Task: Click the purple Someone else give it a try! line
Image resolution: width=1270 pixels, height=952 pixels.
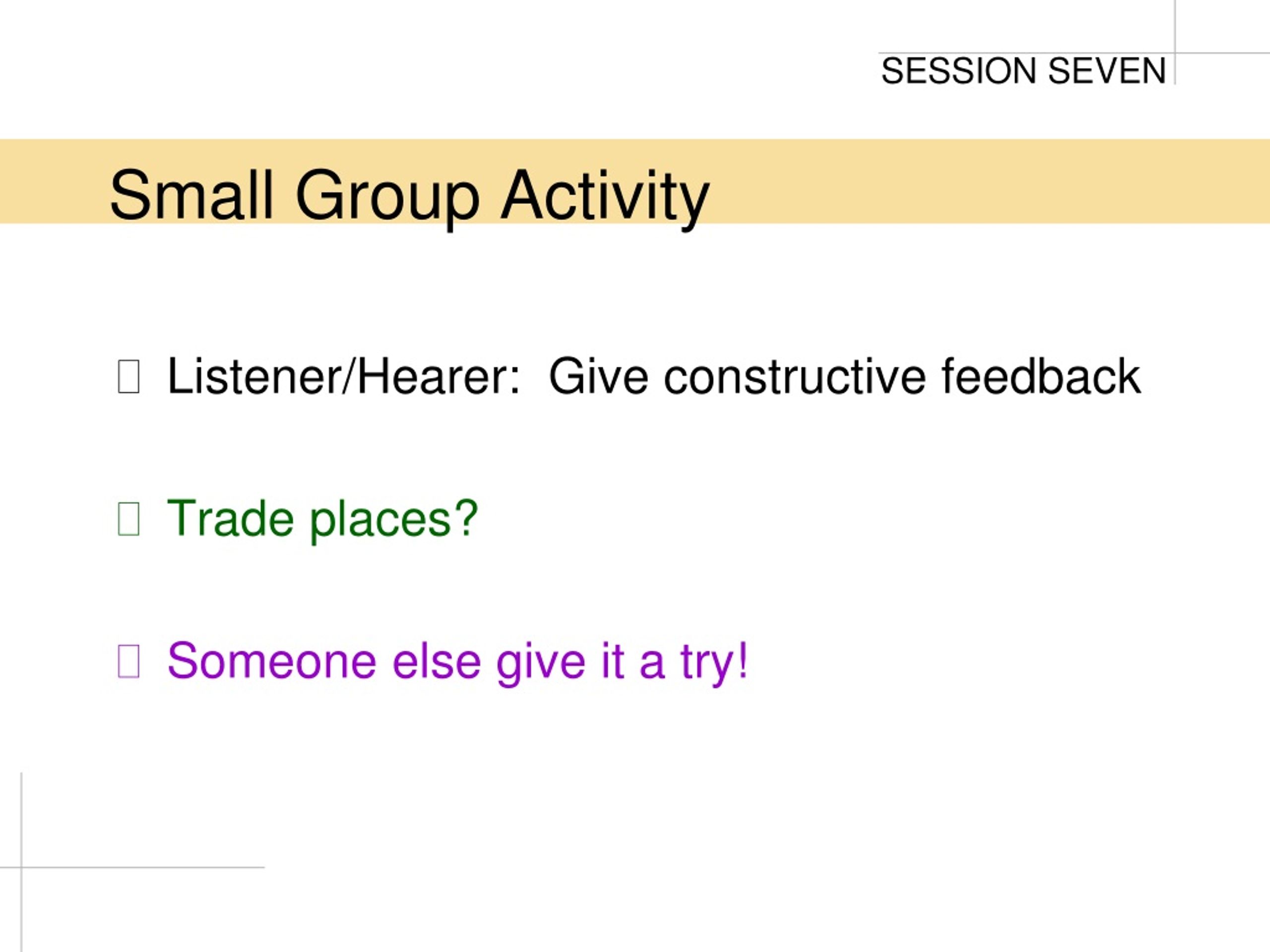Action: tap(457, 663)
